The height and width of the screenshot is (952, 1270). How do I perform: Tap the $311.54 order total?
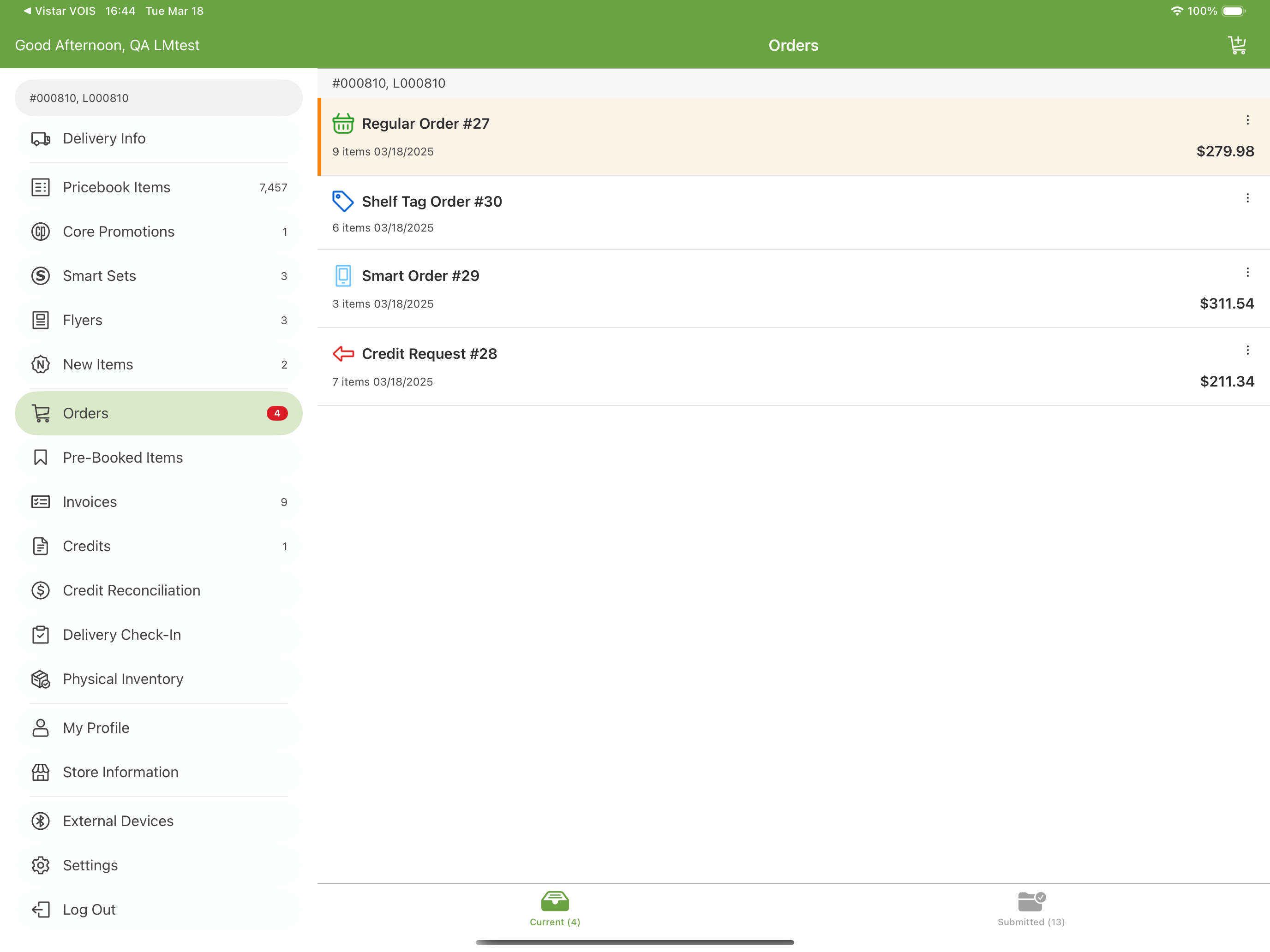(1226, 303)
